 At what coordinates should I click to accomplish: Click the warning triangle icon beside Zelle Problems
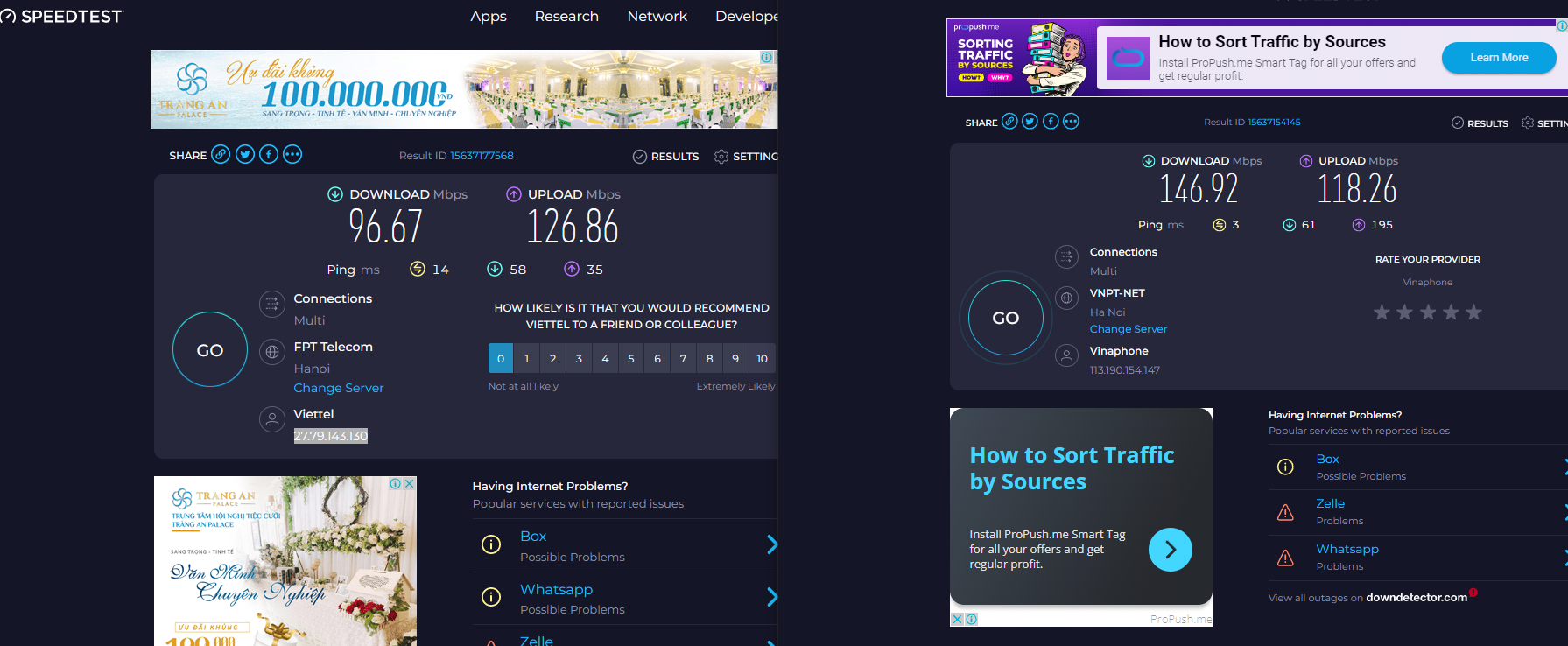coord(1285,512)
